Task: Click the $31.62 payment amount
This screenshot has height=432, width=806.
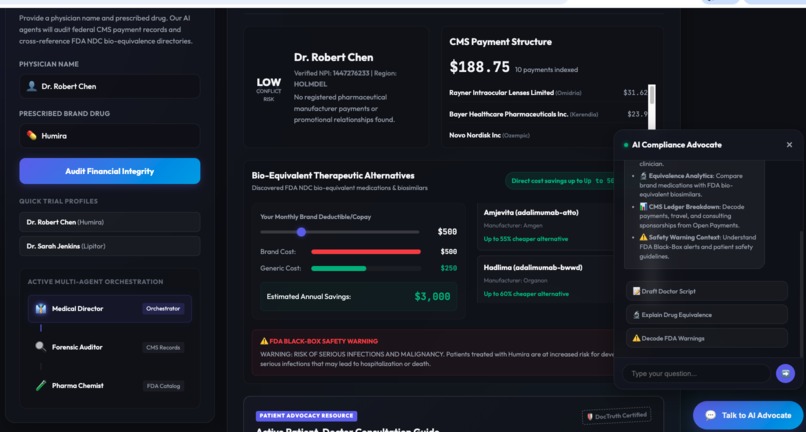Action: pos(635,93)
